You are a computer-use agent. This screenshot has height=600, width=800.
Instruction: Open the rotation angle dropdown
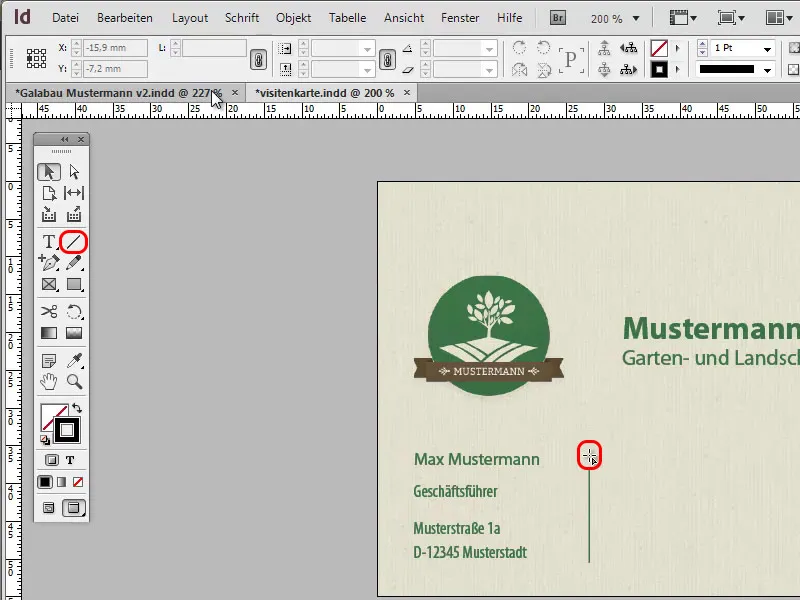(490, 49)
